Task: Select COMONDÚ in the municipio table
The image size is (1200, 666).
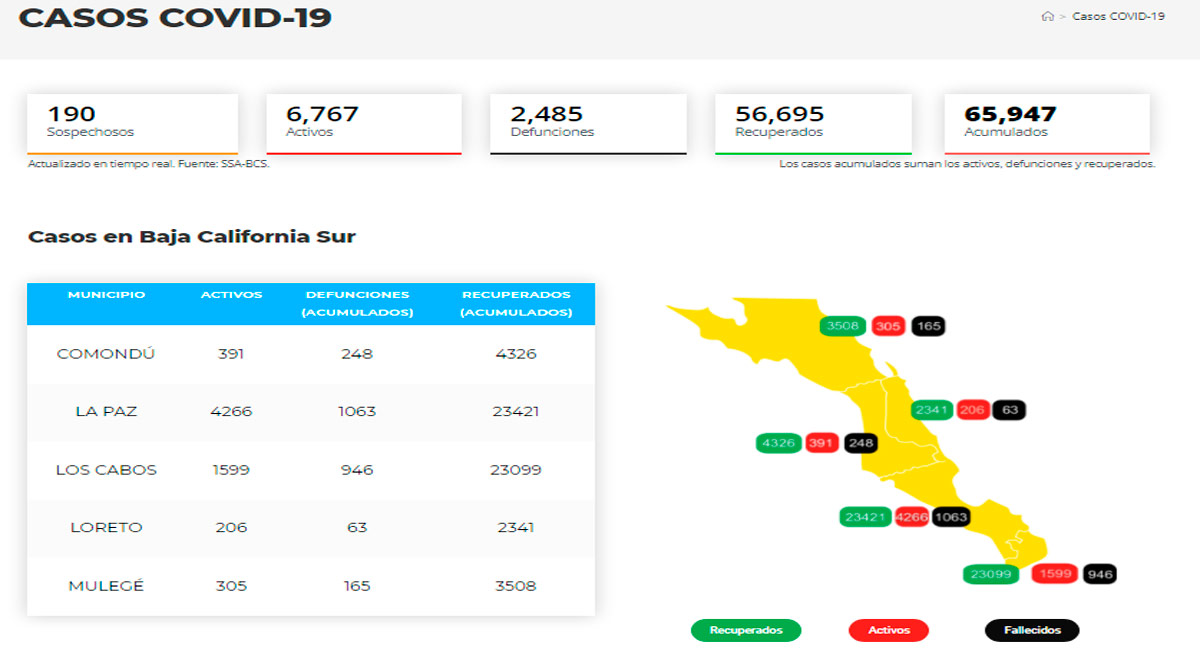Action: click(x=106, y=354)
